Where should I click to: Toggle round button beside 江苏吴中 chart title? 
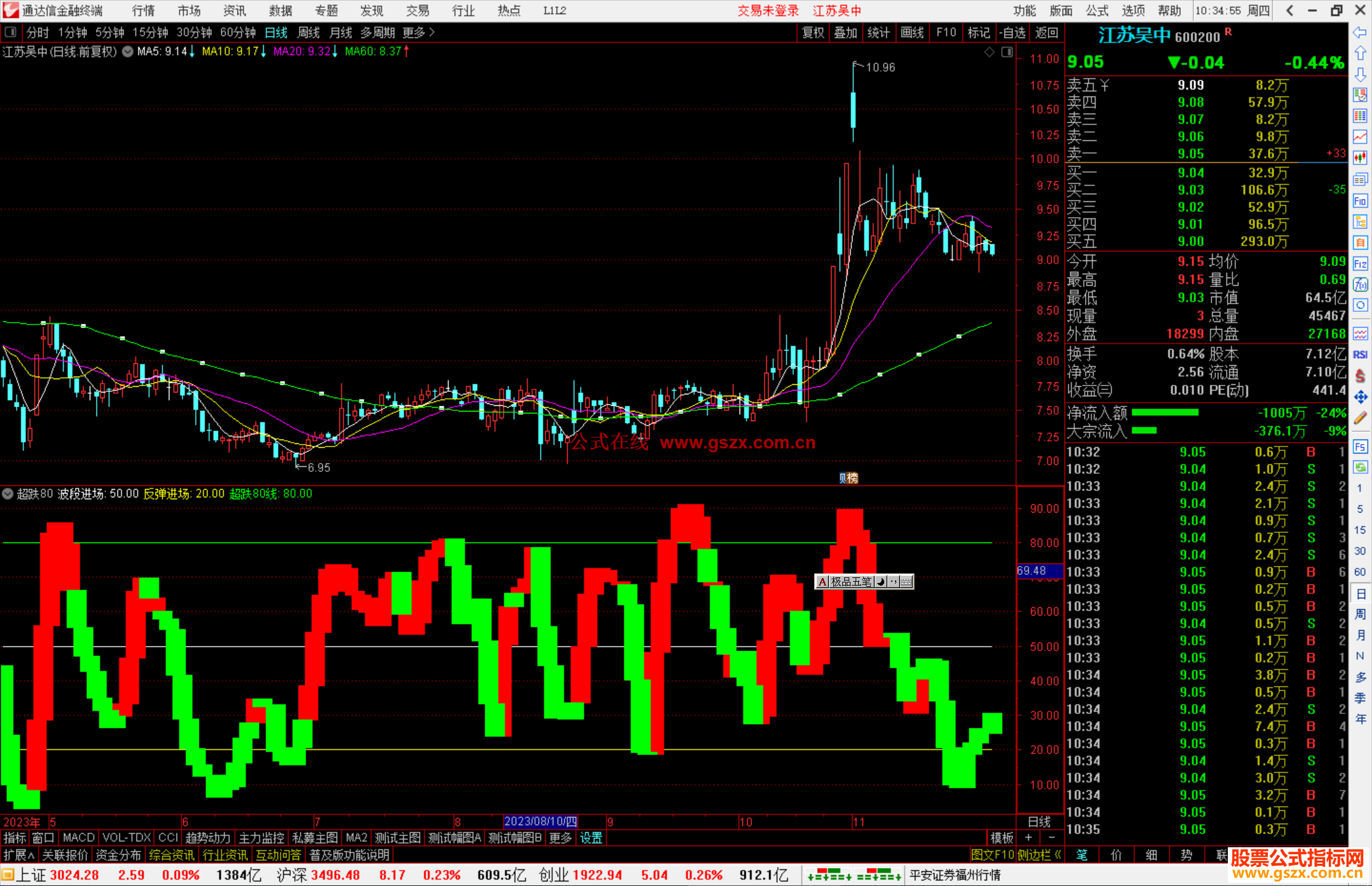pos(128,51)
